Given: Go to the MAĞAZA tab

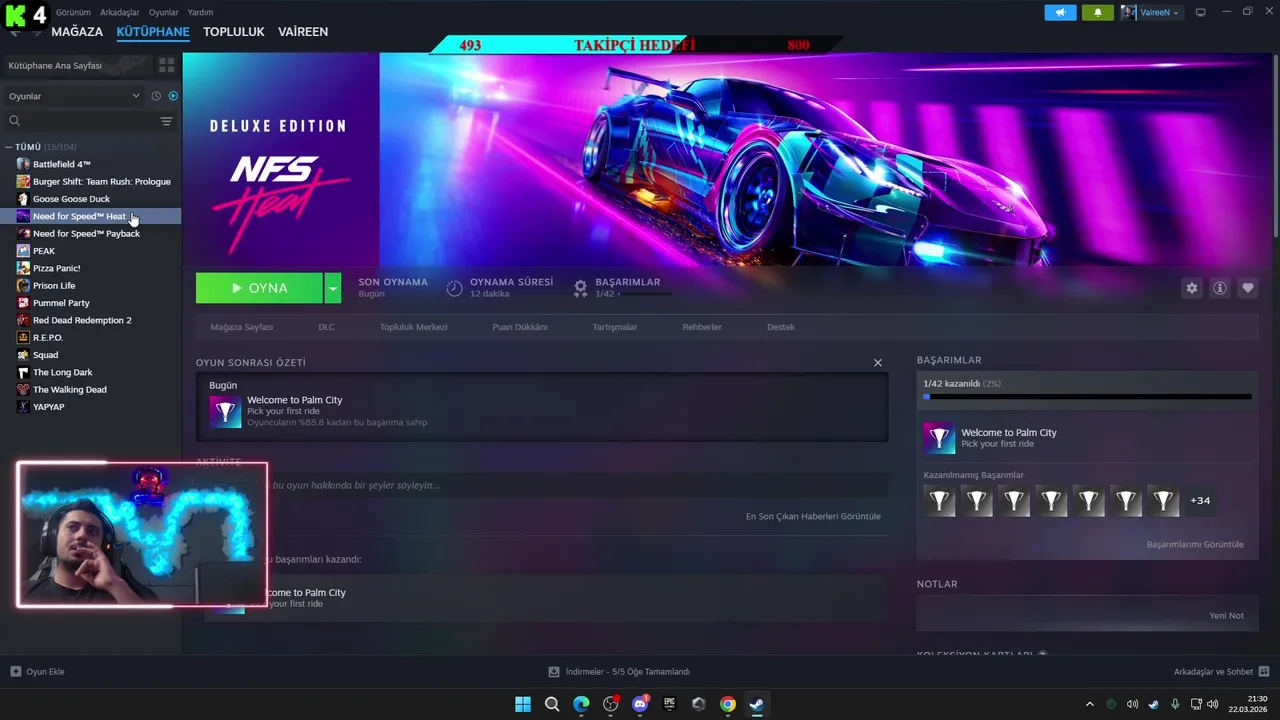Looking at the screenshot, I should pos(77,32).
